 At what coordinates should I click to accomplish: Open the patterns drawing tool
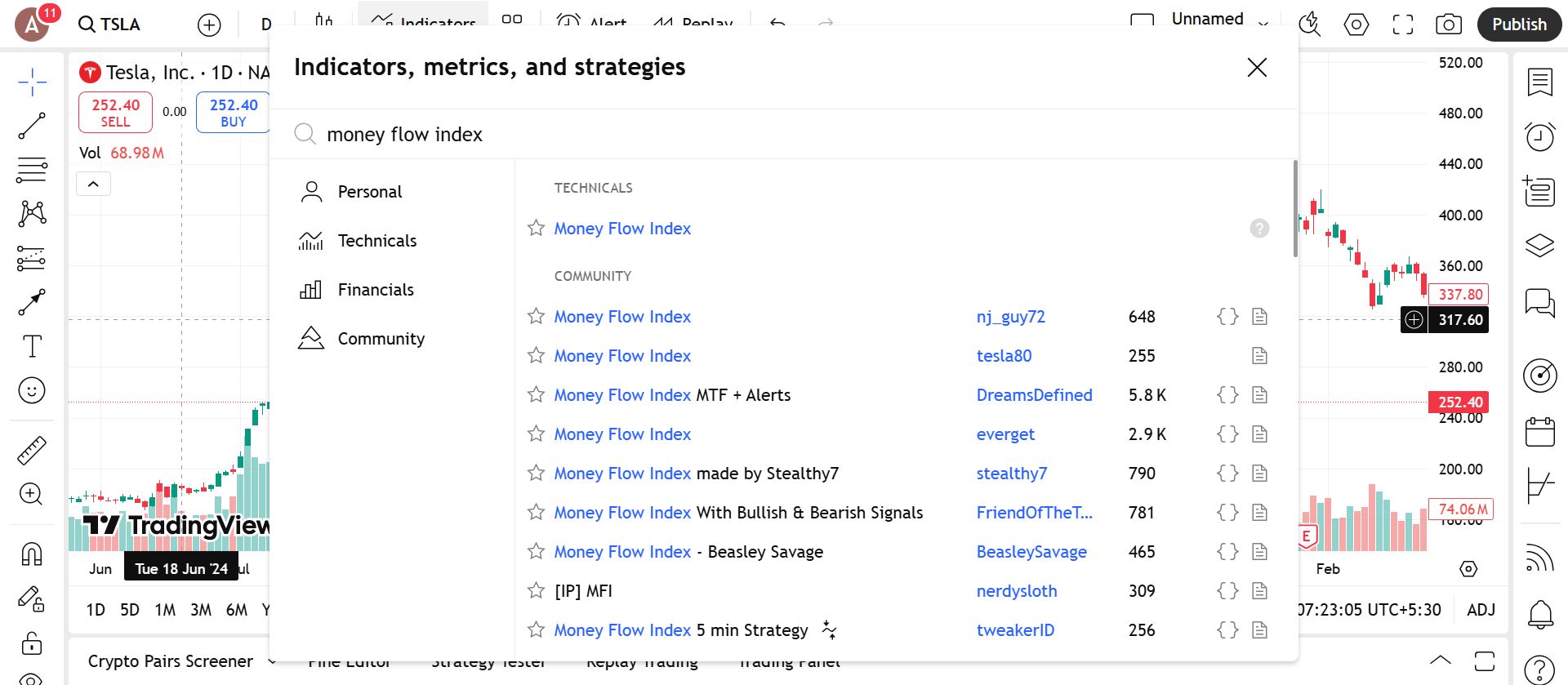[32, 214]
